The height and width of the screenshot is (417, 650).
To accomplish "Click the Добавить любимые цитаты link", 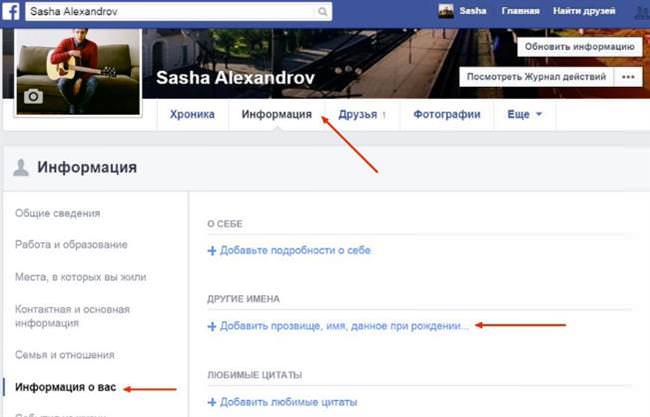I will [x=289, y=402].
